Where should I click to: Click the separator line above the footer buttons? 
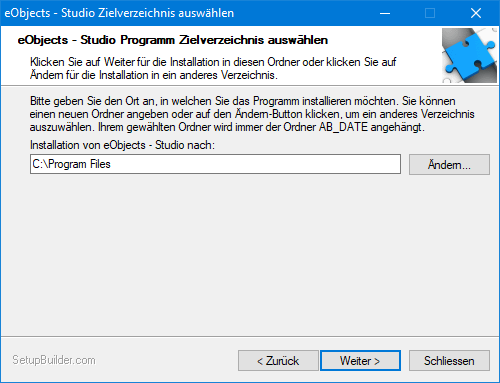point(250,336)
